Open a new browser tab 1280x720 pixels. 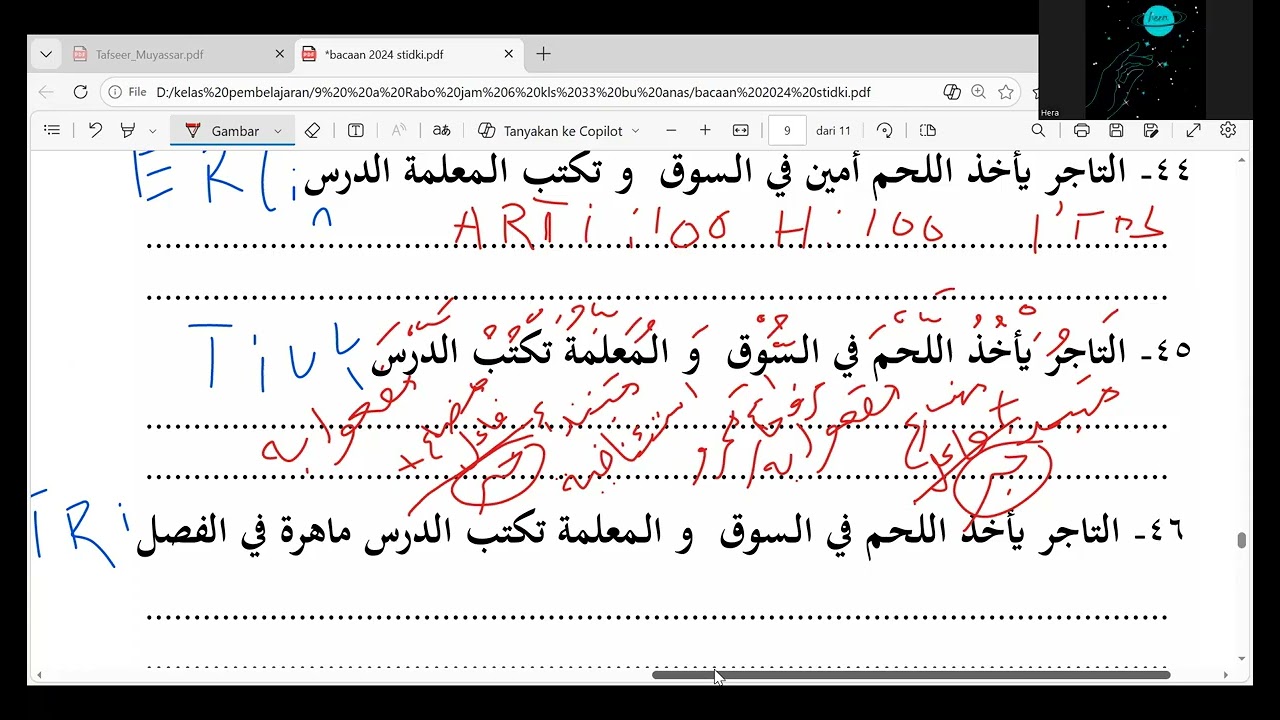tap(543, 54)
